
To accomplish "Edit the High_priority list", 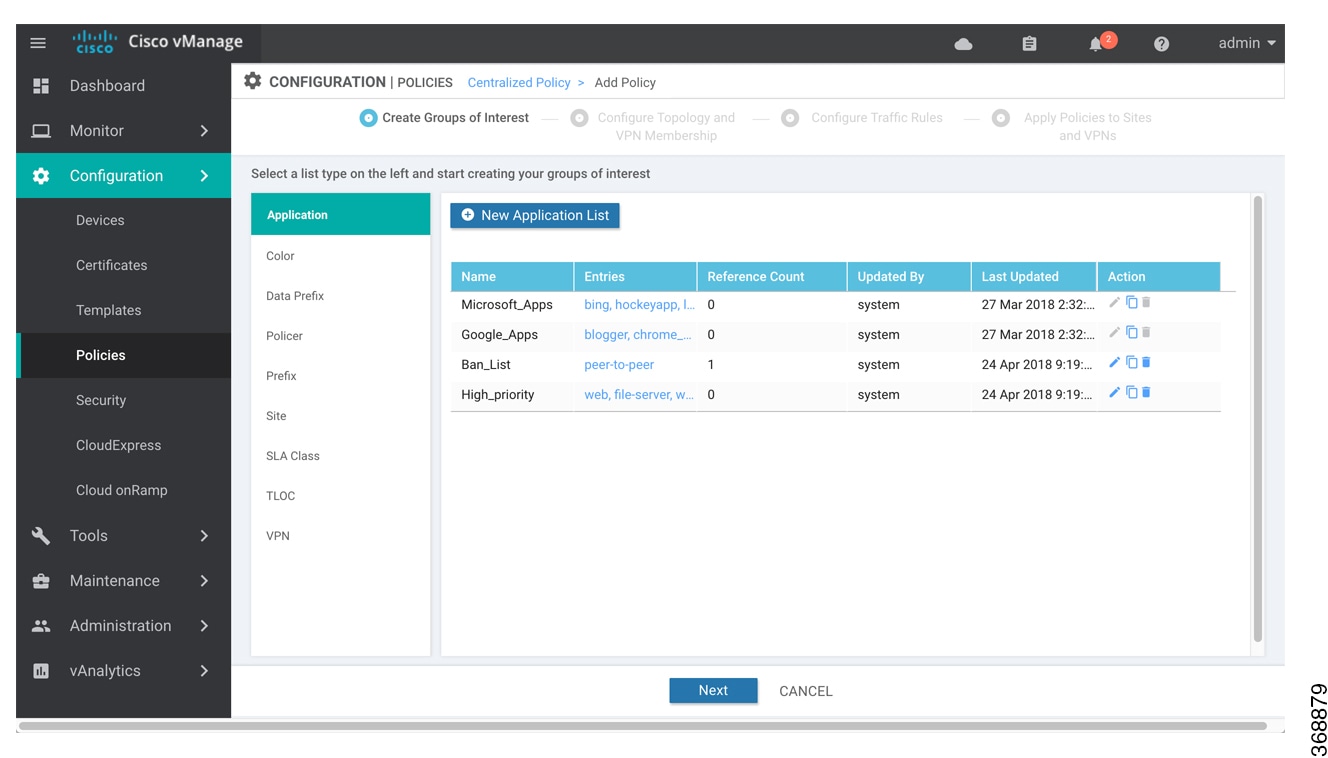I will pyautogui.click(x=1114, y=393).
